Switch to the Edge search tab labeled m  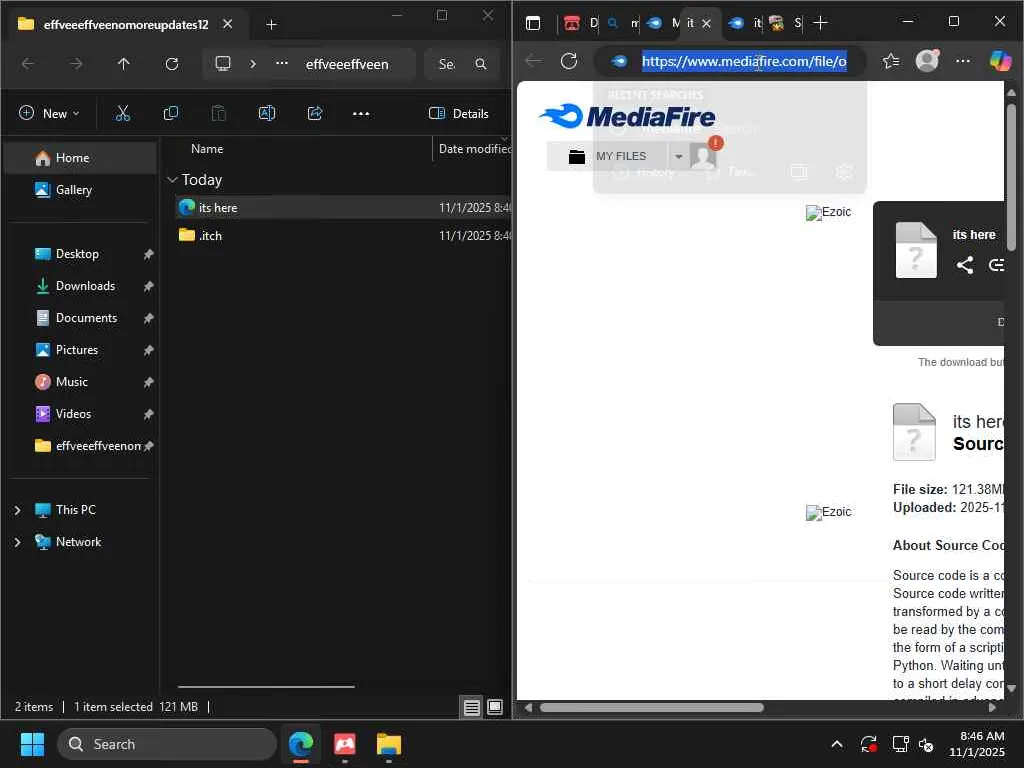624,24
